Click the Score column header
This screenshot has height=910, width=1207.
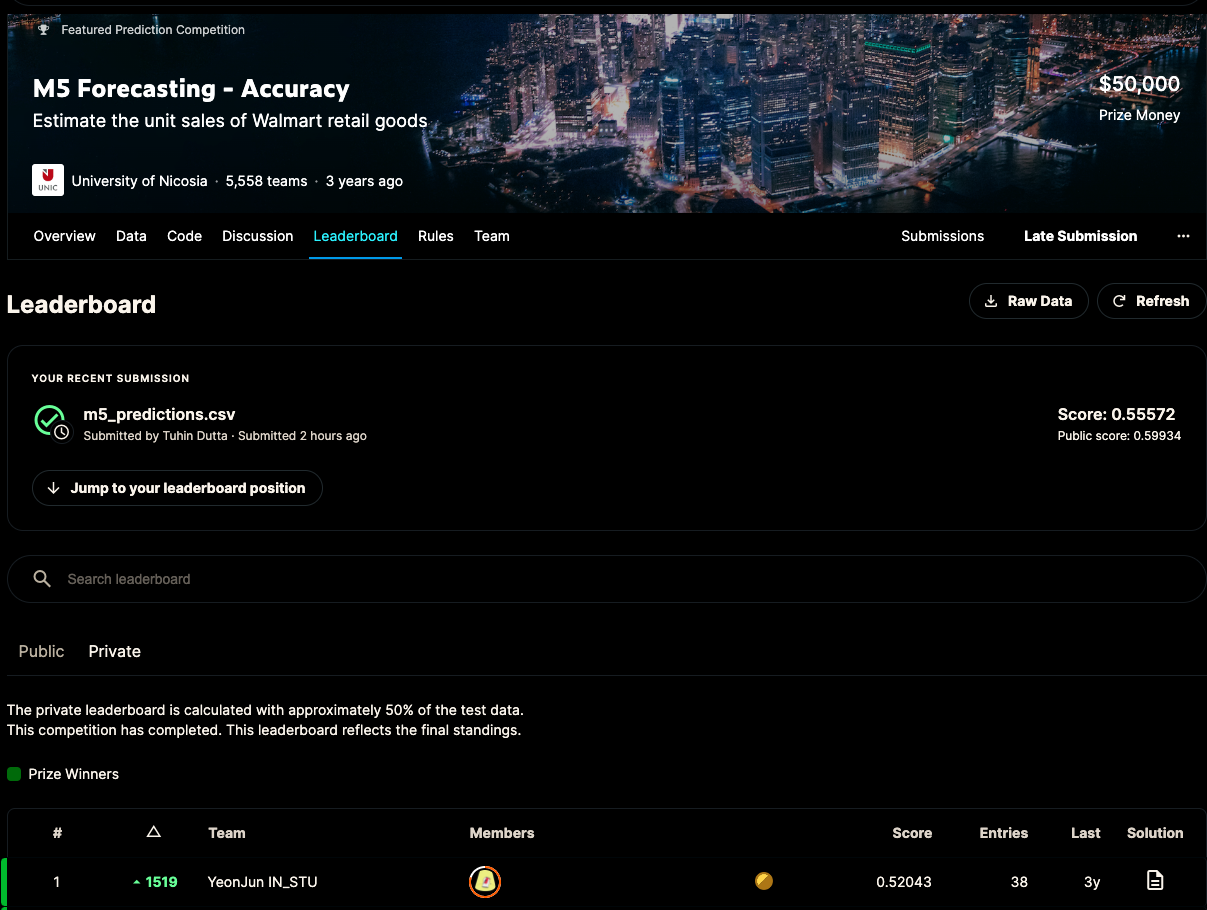tap(912, 833)
